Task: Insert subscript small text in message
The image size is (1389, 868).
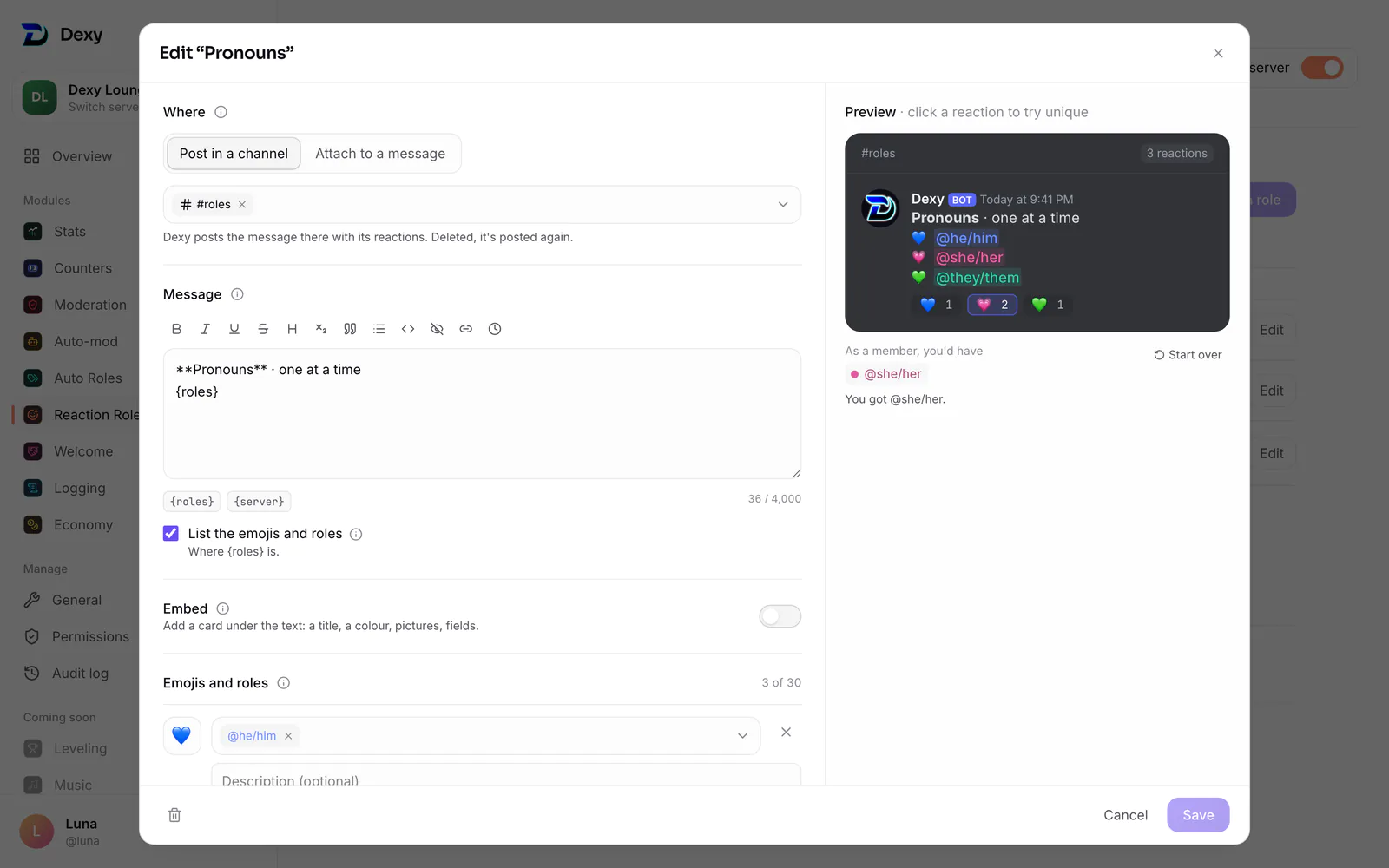Action: click(321, 329)
